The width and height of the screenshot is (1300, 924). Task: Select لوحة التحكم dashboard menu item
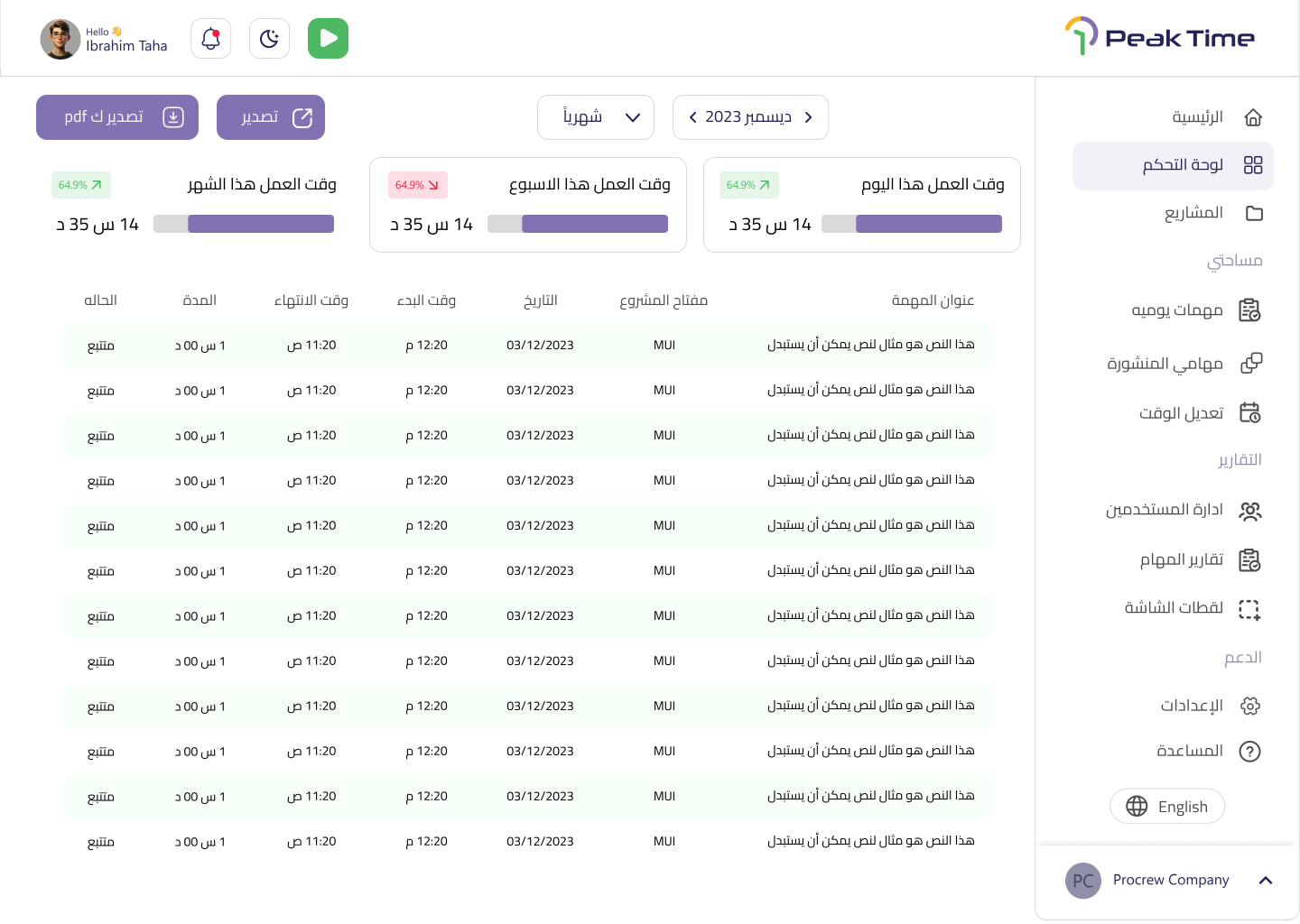pyautogui.click(x=1173, y=165)
